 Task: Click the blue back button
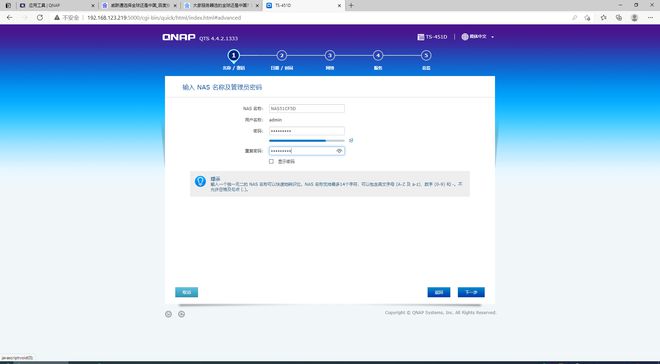click(x=439, y=292)
